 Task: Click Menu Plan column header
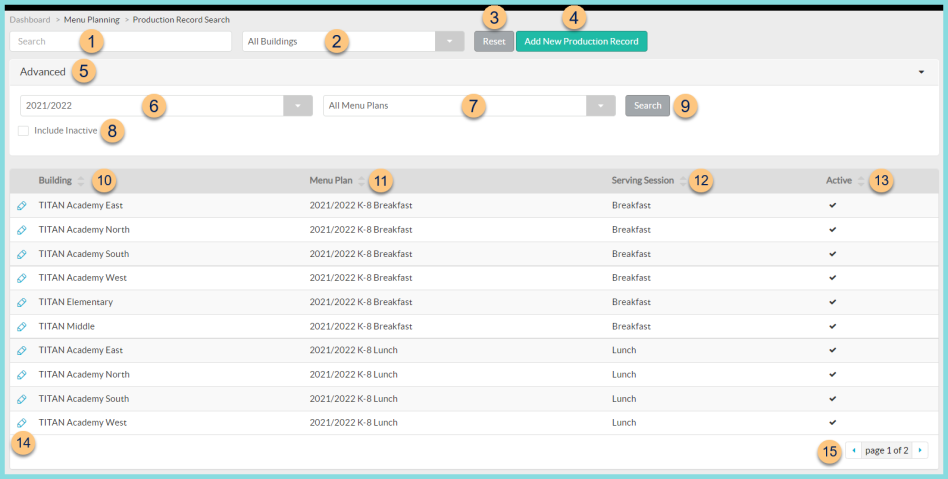click(331, 180)
